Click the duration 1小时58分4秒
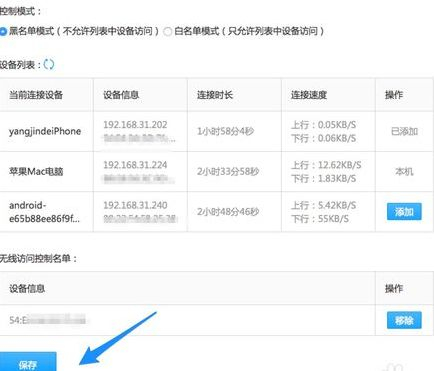 225,131
